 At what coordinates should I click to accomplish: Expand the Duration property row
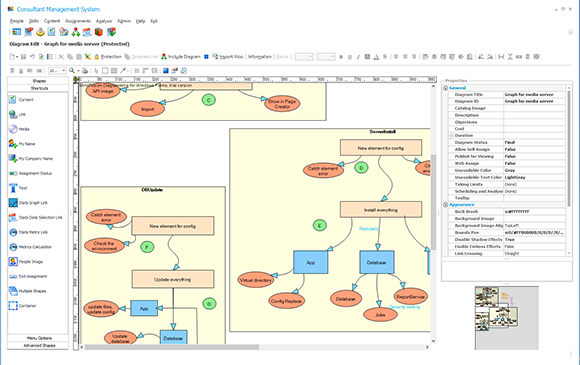tap(451, 135)
